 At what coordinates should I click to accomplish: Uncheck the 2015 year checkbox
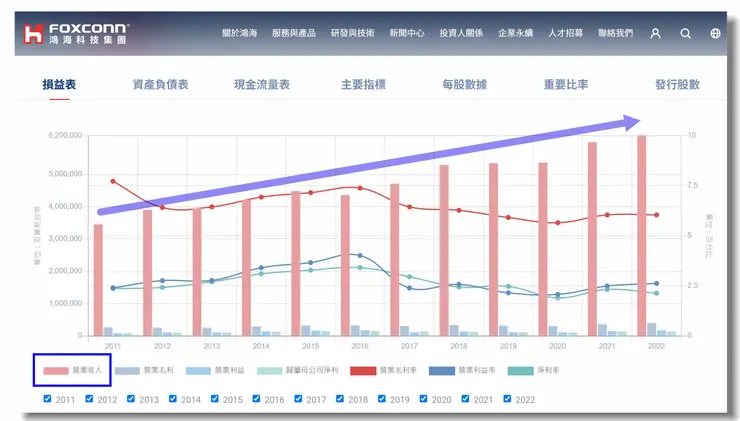click(x=215, y=399)
